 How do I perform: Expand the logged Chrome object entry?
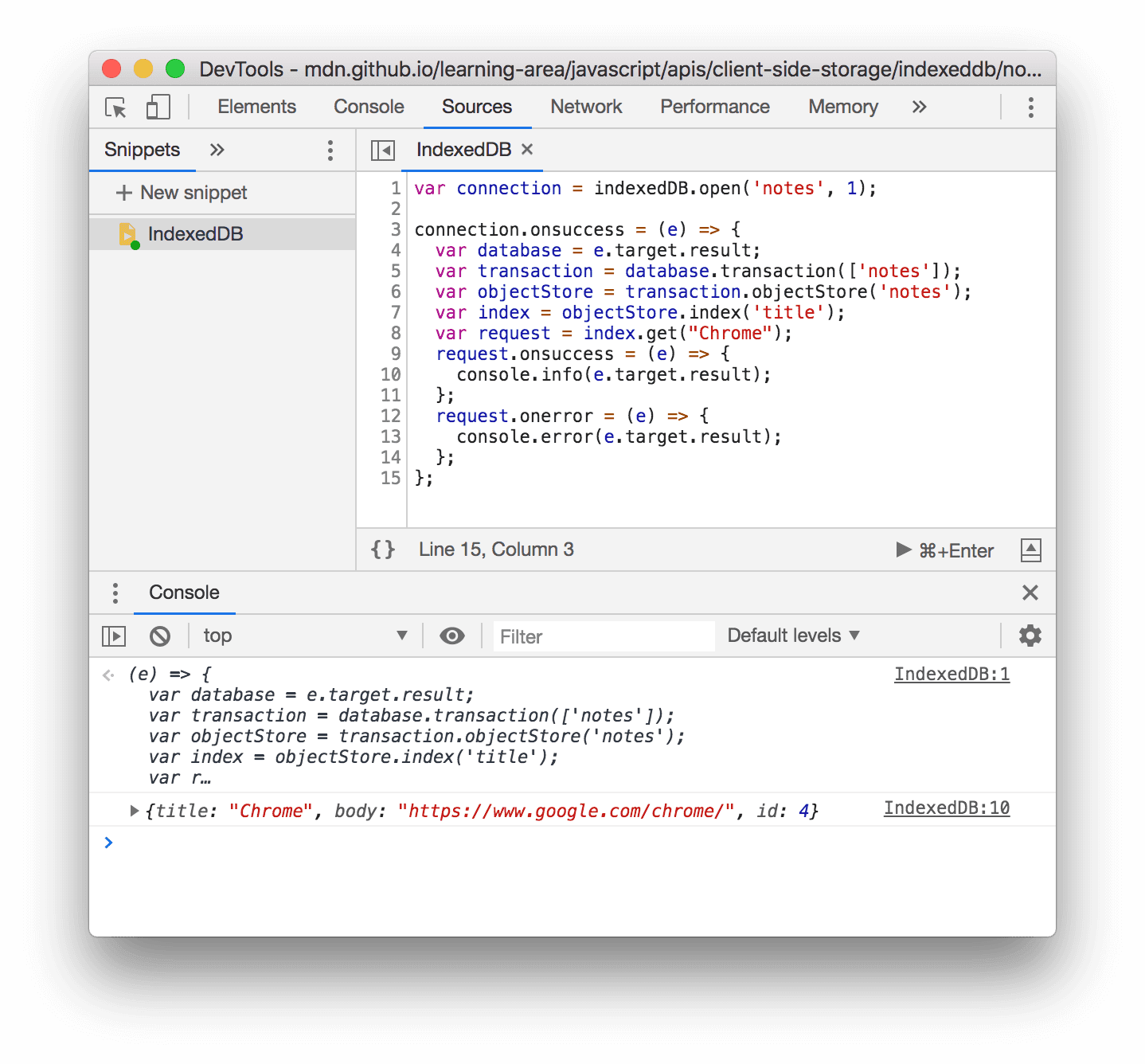click(x=133, y=810)
